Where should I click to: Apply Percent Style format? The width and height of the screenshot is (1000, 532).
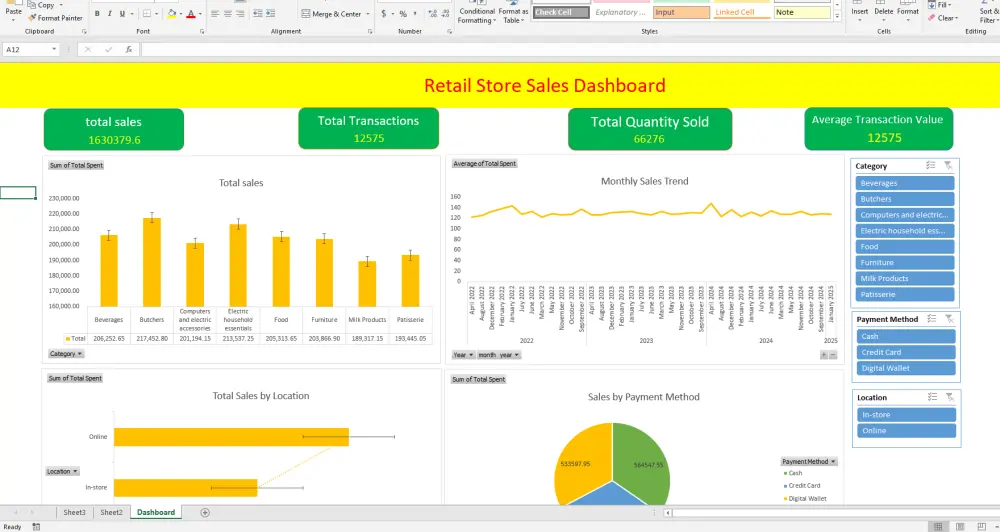[403, 13]
